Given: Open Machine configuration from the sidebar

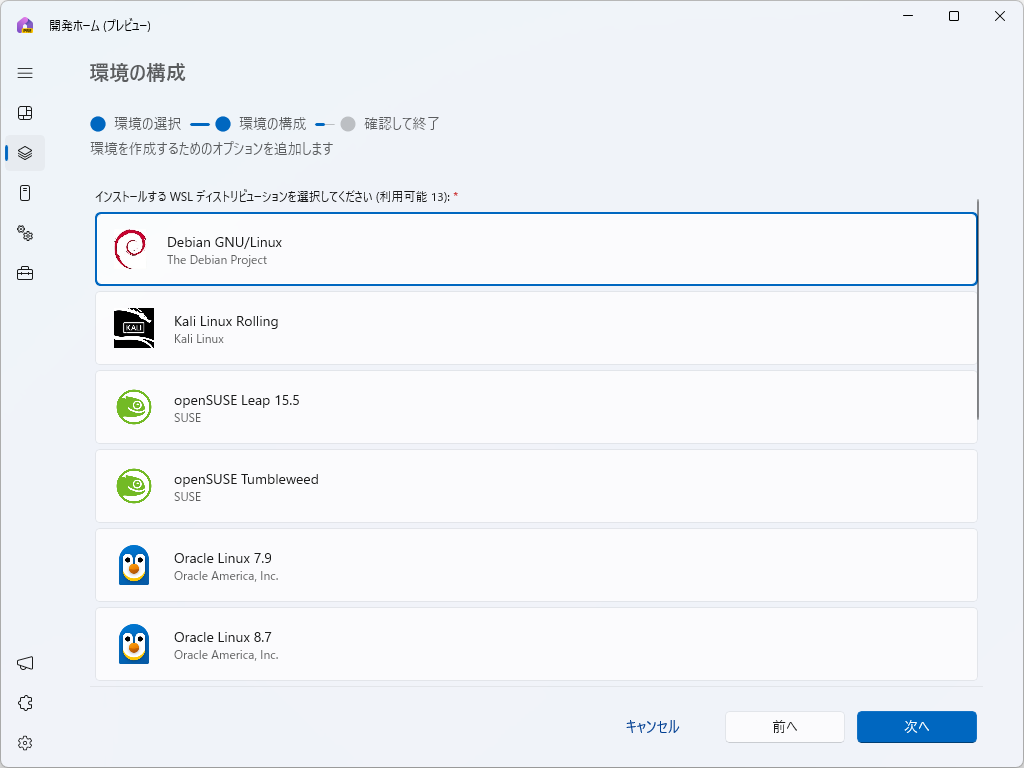Looking at the screenshot, I should coord(24,192).
